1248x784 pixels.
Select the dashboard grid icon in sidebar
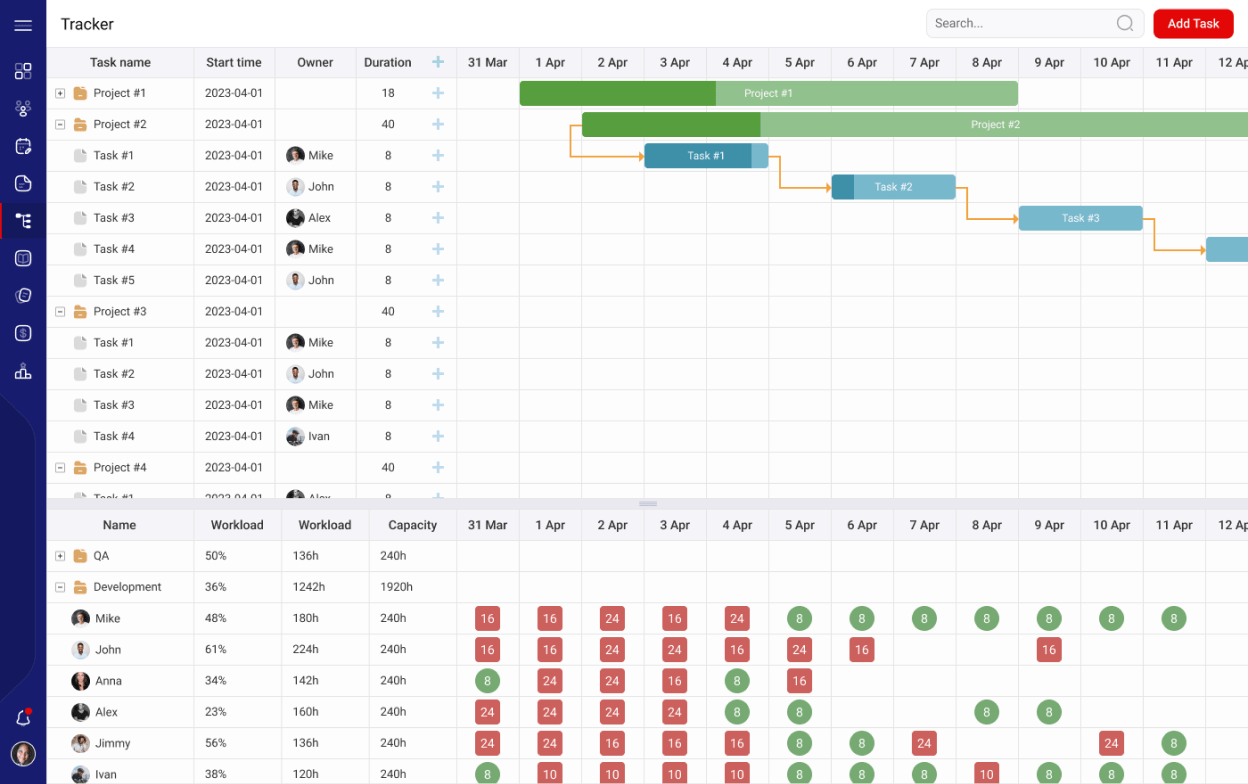click(x=23, y=72)
